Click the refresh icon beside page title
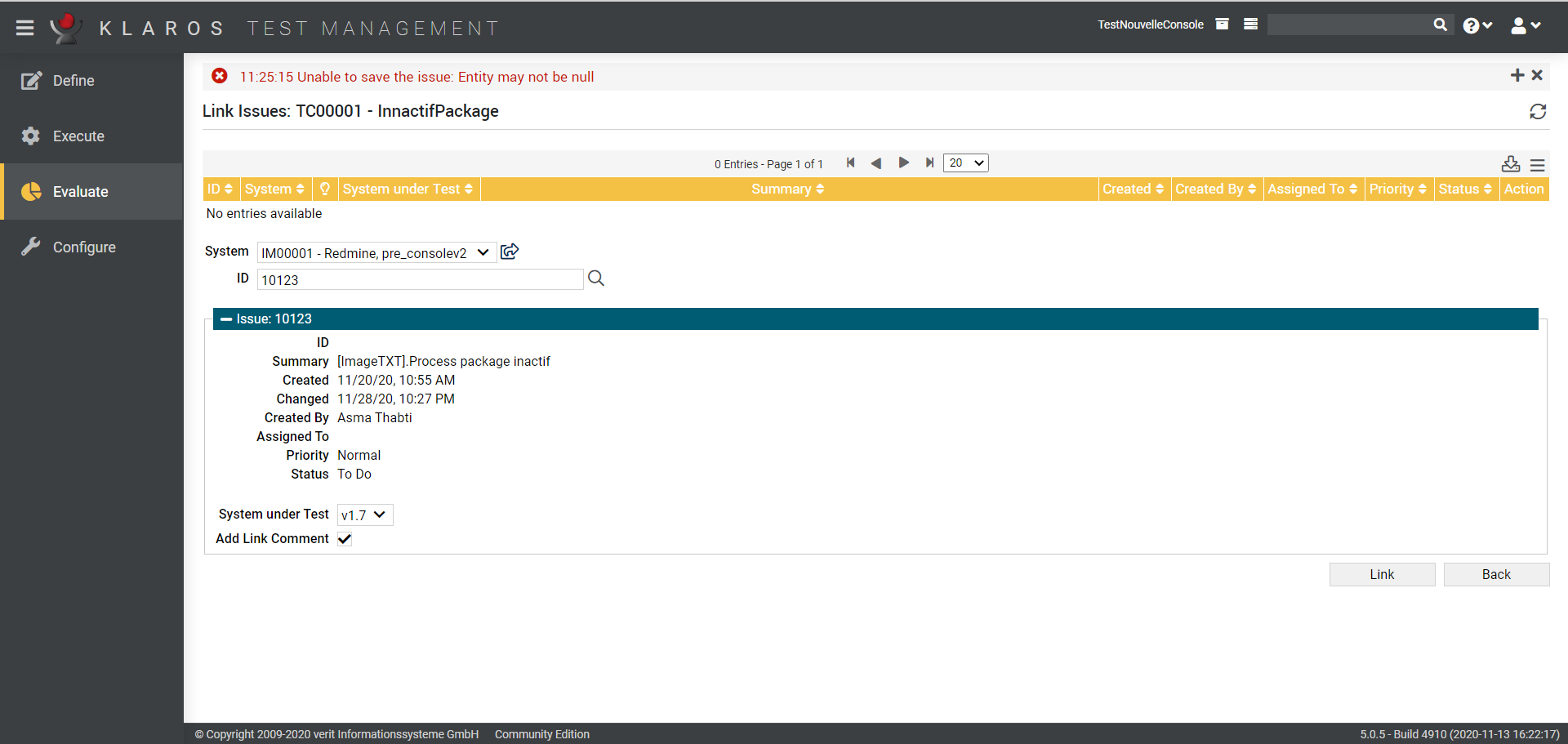This screenshot has width=1568, height=744. coord(1537,112)
